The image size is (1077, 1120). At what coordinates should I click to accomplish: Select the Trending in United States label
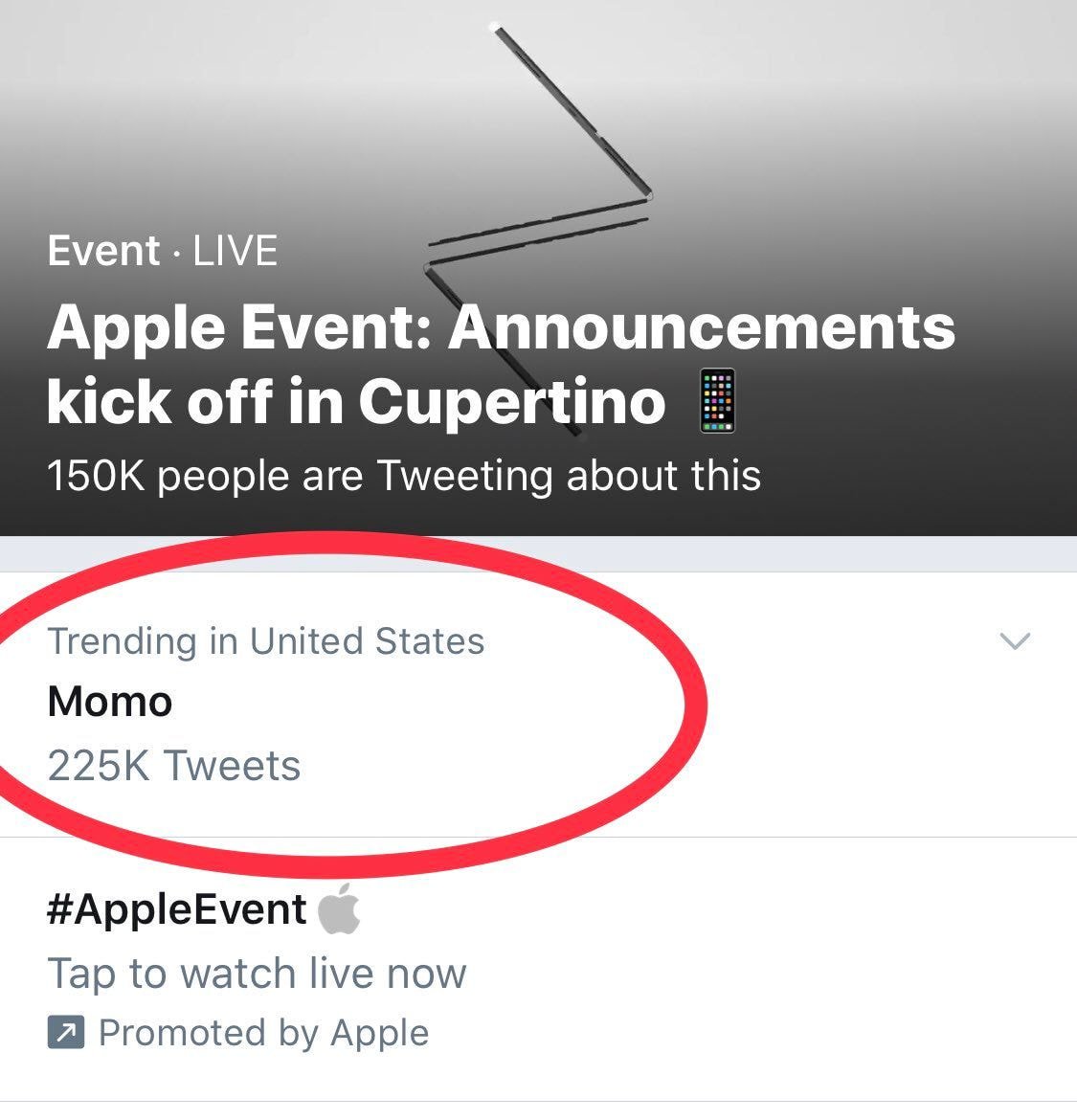point(265,641)
